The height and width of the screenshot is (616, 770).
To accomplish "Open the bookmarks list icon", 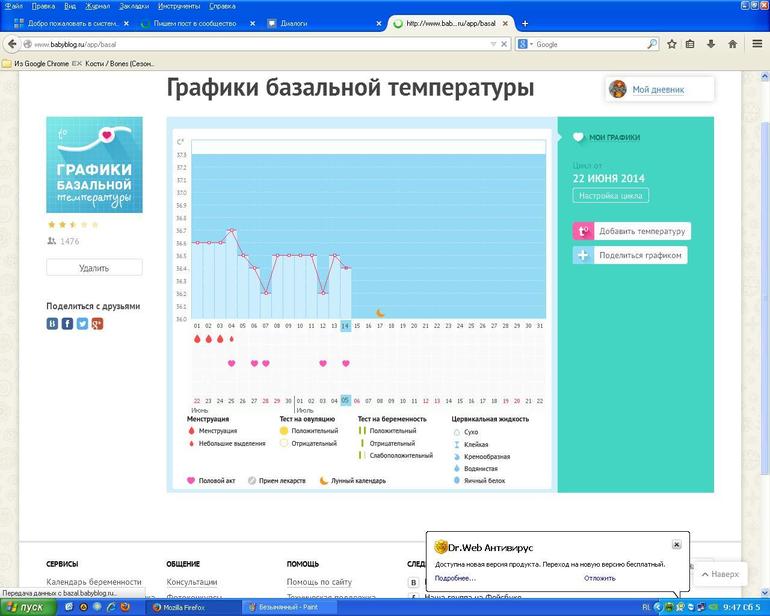I will coord(690,44).
